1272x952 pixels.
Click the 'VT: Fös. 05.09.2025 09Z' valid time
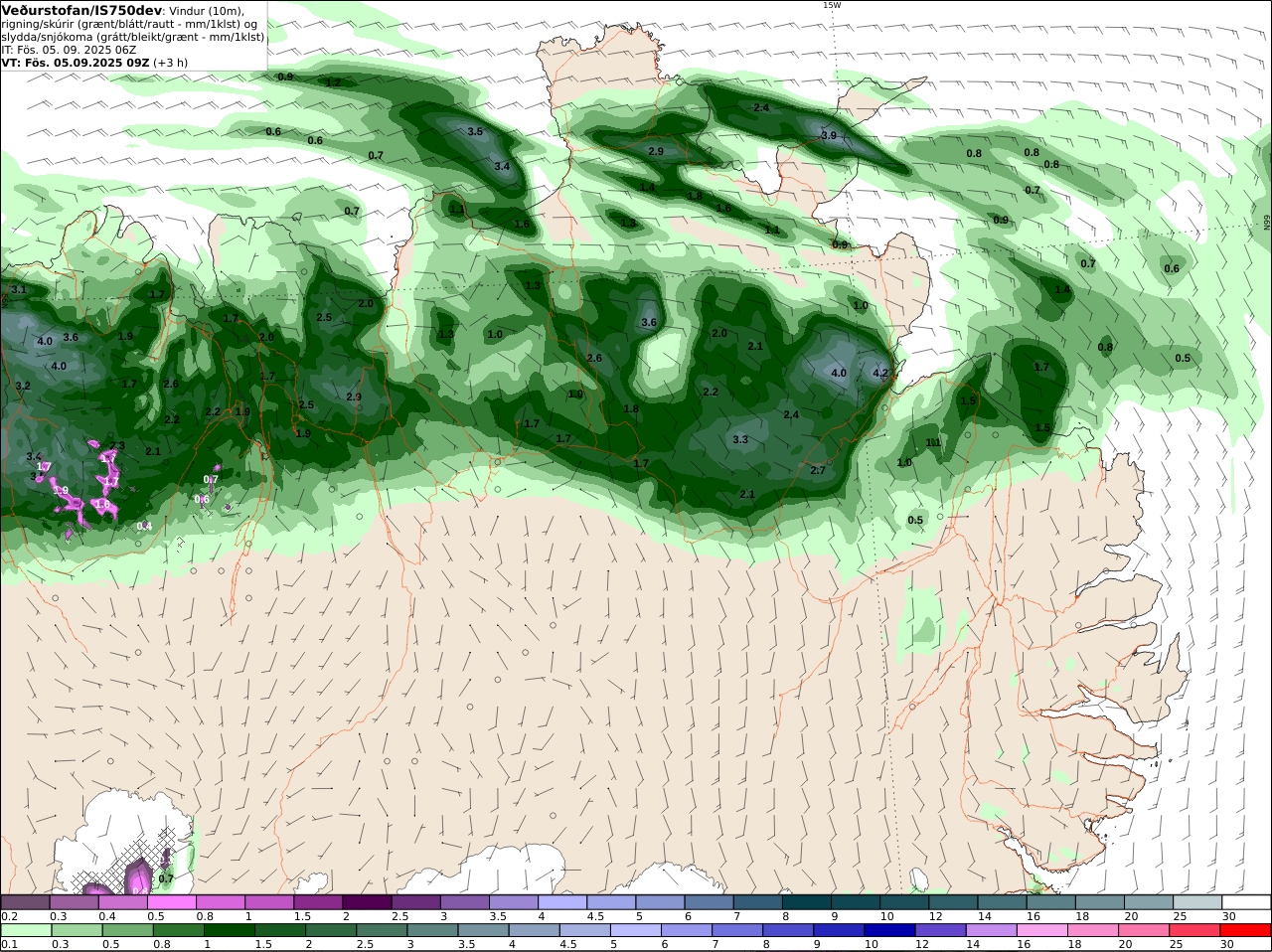(76, 63)
